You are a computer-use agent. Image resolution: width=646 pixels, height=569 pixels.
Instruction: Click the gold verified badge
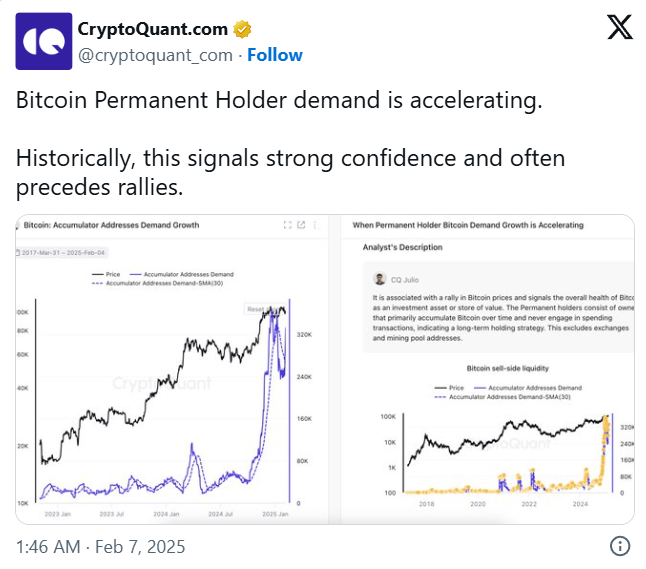point(242,30)
